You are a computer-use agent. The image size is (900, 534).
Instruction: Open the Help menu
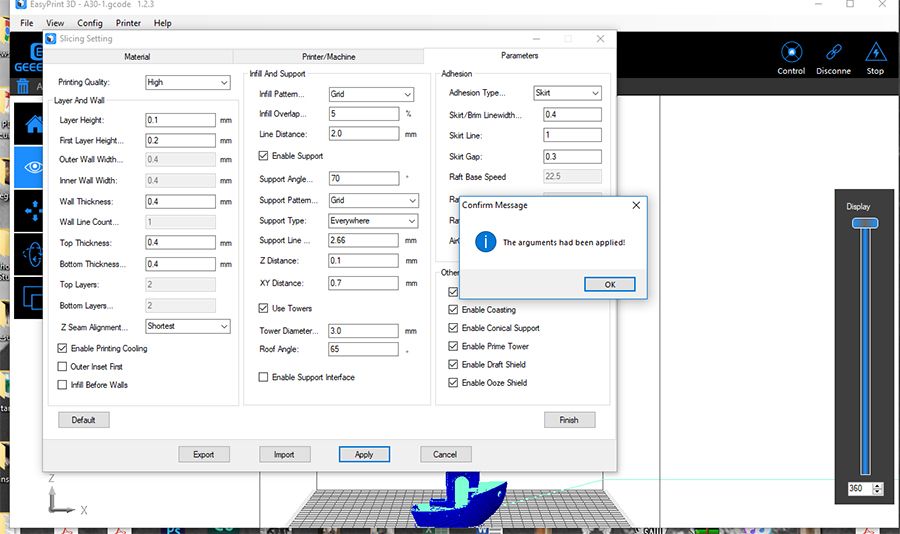tap(162, 23)
